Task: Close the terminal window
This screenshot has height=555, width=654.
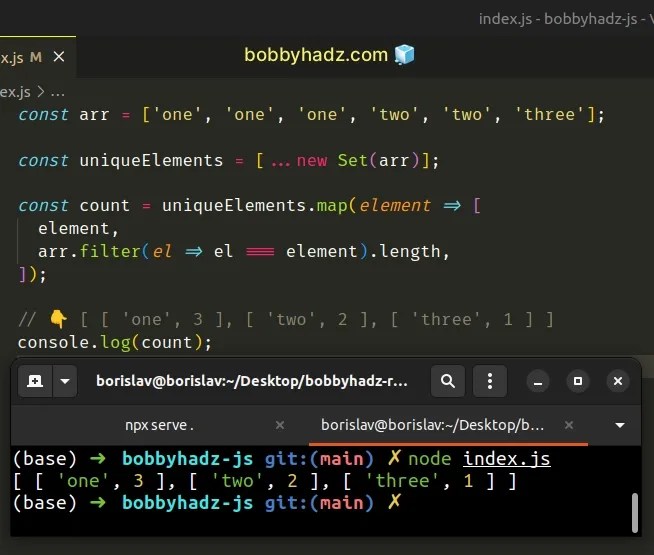Action: 618,381
